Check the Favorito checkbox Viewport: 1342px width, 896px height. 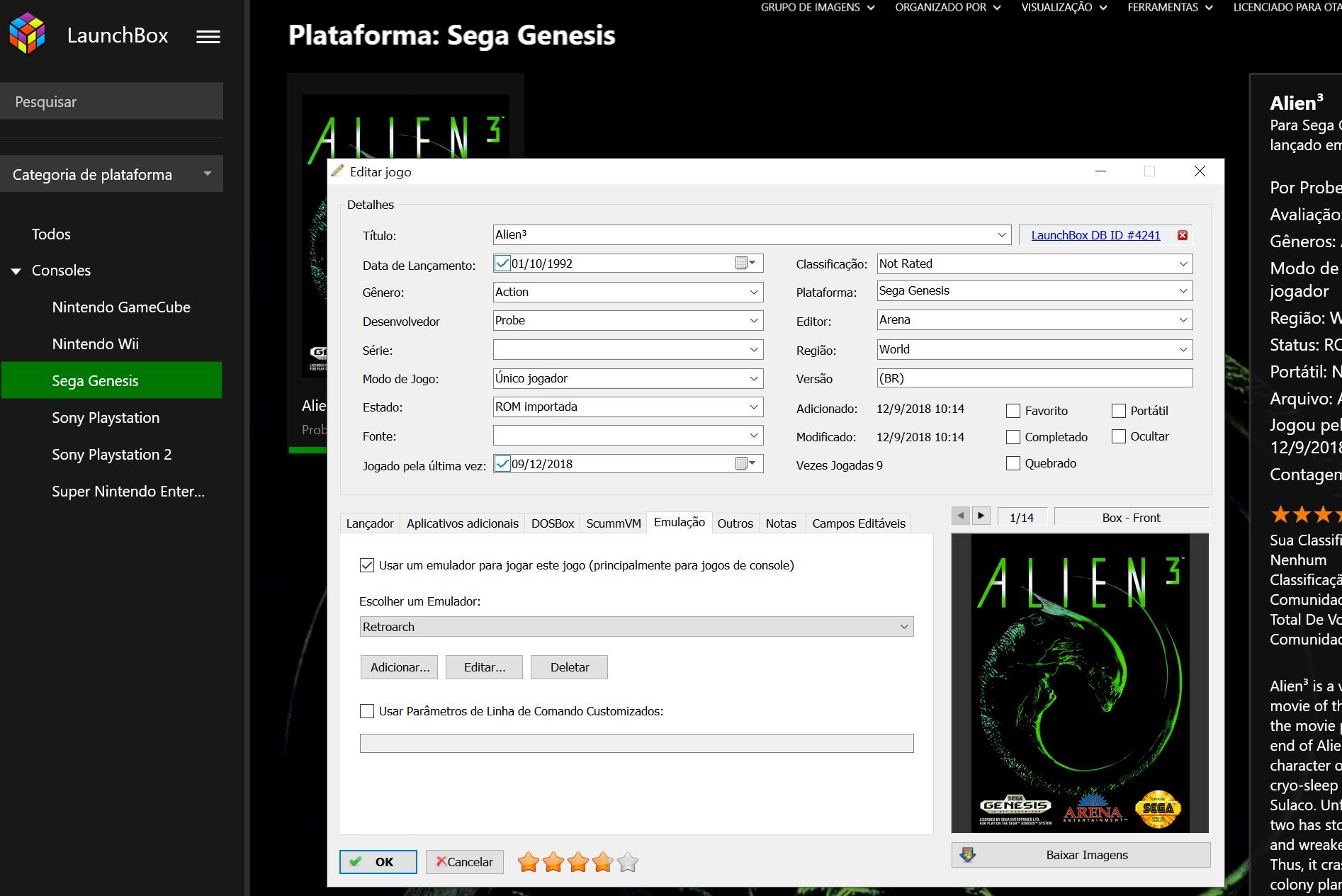pyautogui.click(x=1013, y=411)
